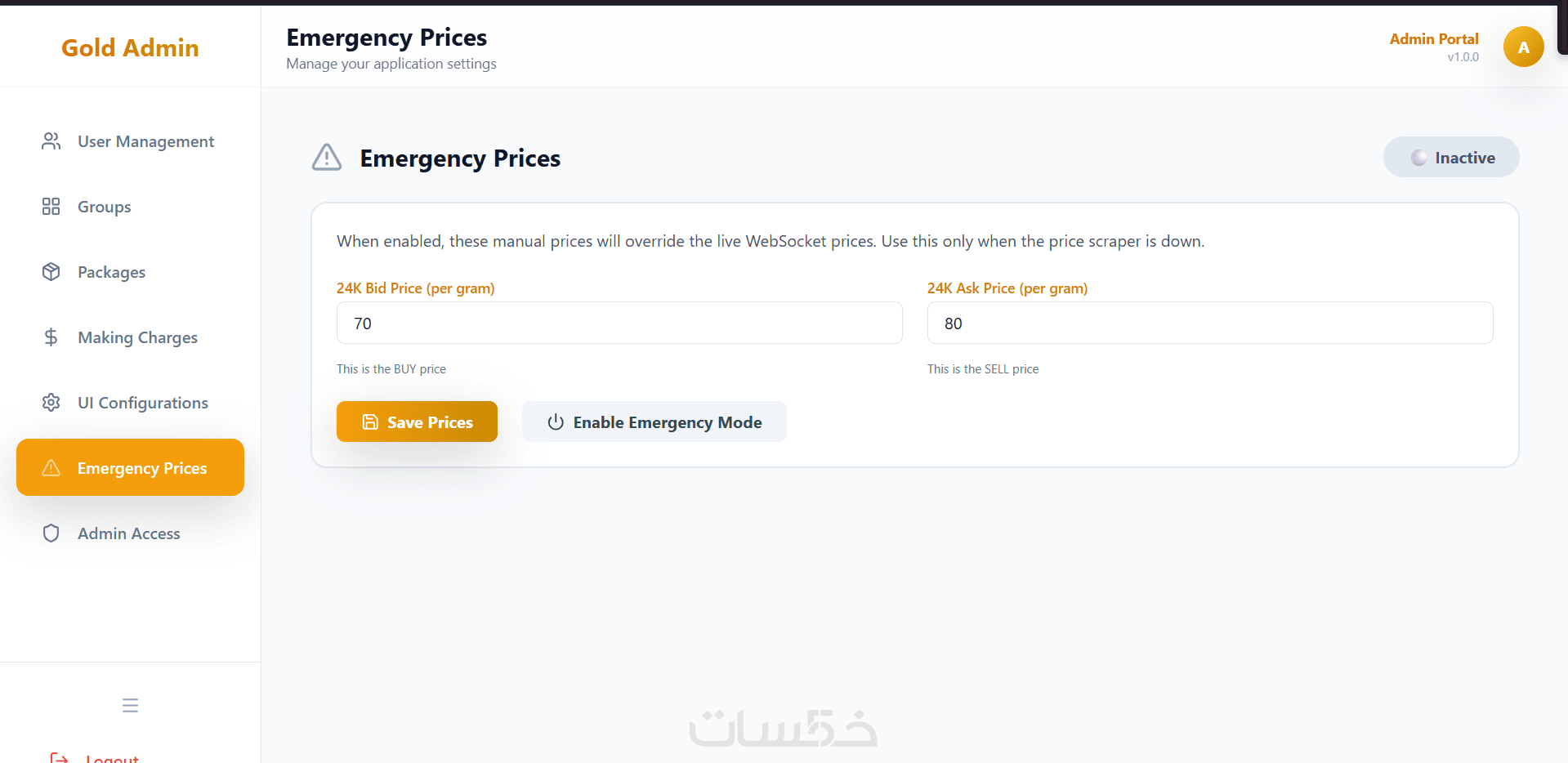1568x763 pixels.
Task: Go to Making Charges section
Action: [137, 337]
